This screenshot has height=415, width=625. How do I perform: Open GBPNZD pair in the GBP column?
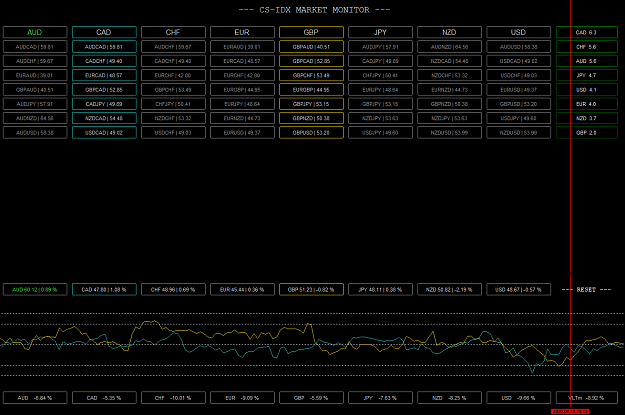(311, 118)
